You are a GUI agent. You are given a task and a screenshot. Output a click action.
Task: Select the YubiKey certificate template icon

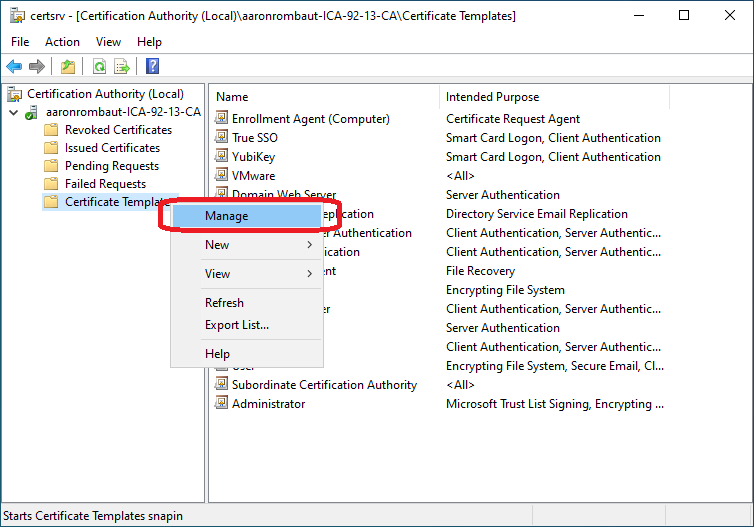click(222, 157)
